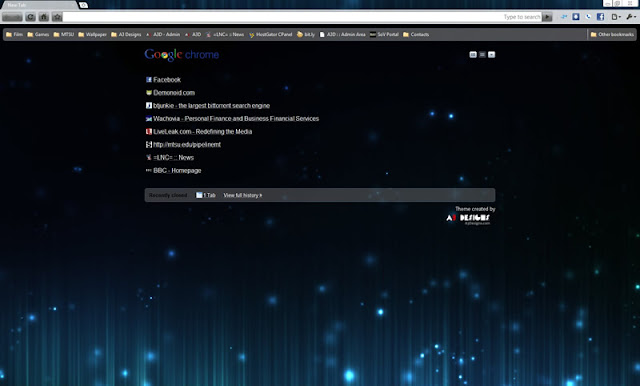Open the AJD :: Admin Area bookmark

point(342,34)
